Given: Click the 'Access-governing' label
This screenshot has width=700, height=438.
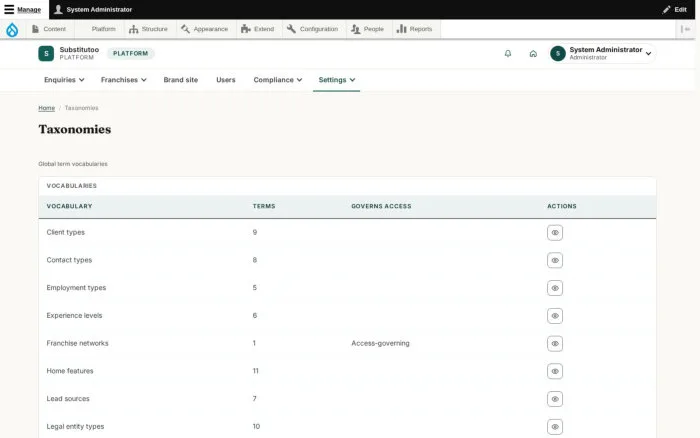Looking at the screenshot, I should click(x=380, y=343).
